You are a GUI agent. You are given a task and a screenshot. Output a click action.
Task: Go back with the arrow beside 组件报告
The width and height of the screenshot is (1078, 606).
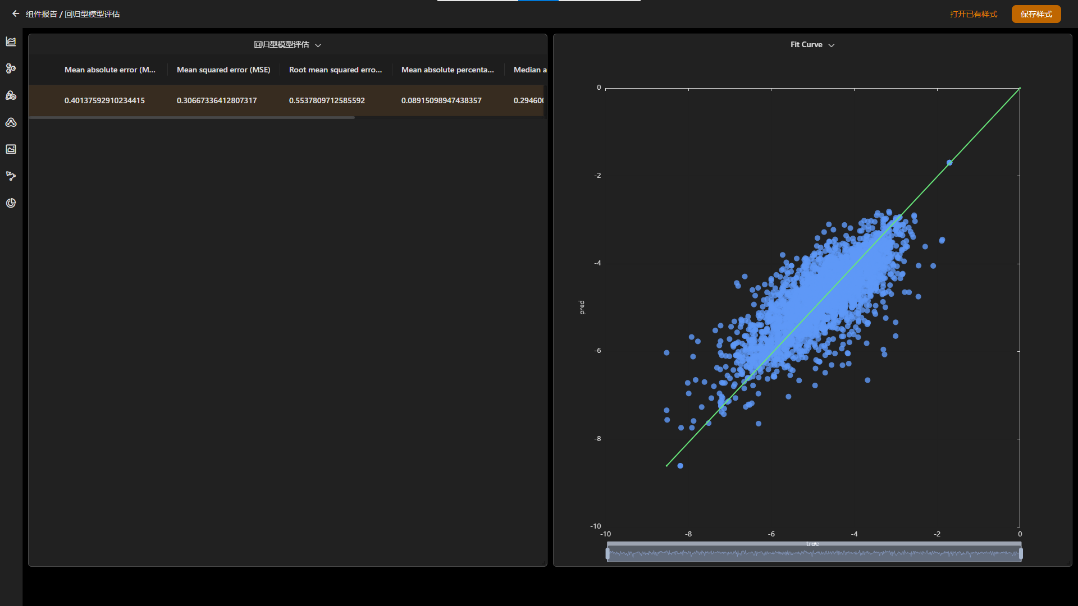click(x=15, y=14)
